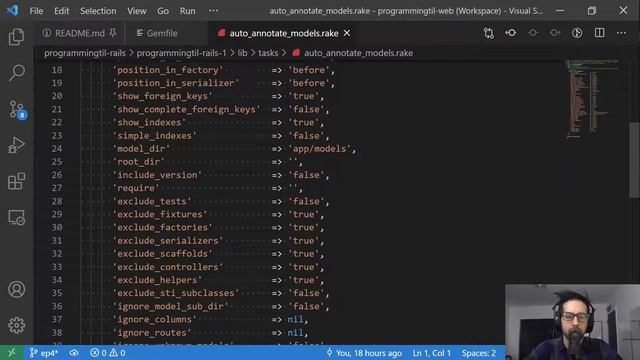Screen dimensions: 640x360
Task: Click 'ignore_routes' on line 38
Action: coord(152,333)
